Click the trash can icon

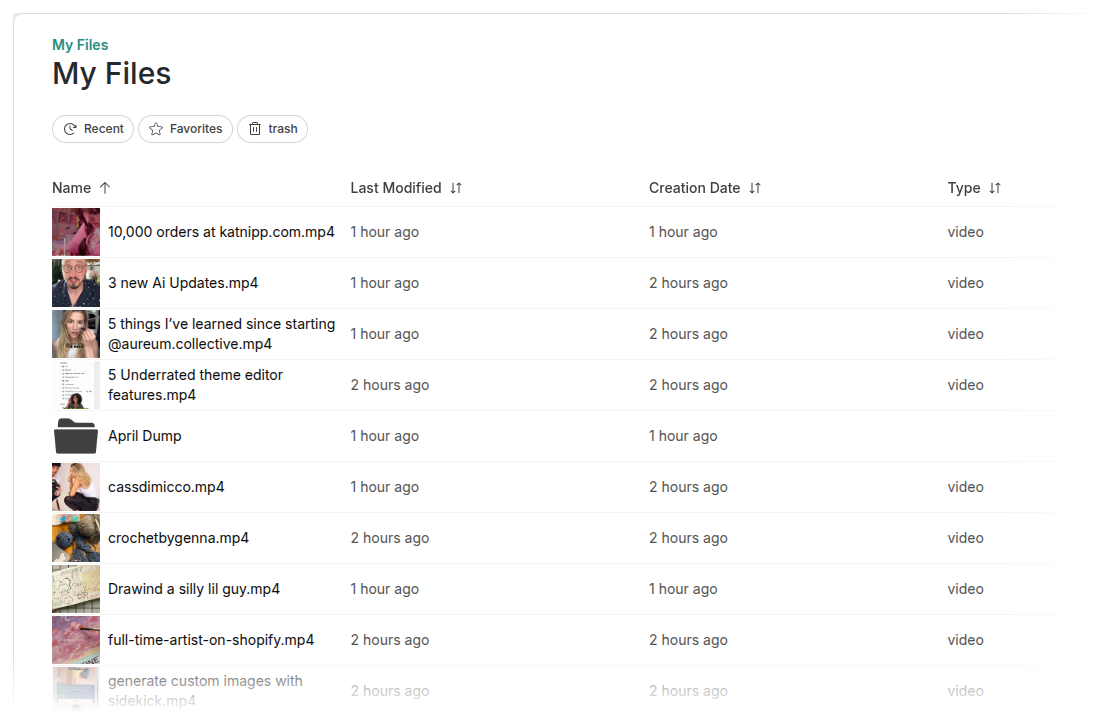click(255, 129)
